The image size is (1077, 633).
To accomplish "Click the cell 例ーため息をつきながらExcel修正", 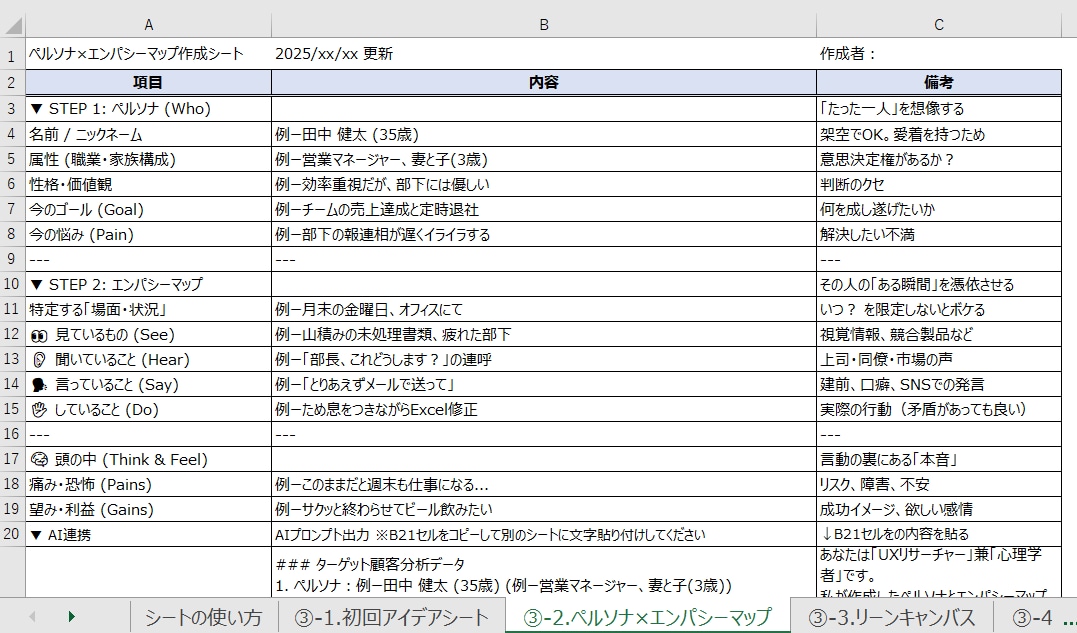I will (543, 409).
